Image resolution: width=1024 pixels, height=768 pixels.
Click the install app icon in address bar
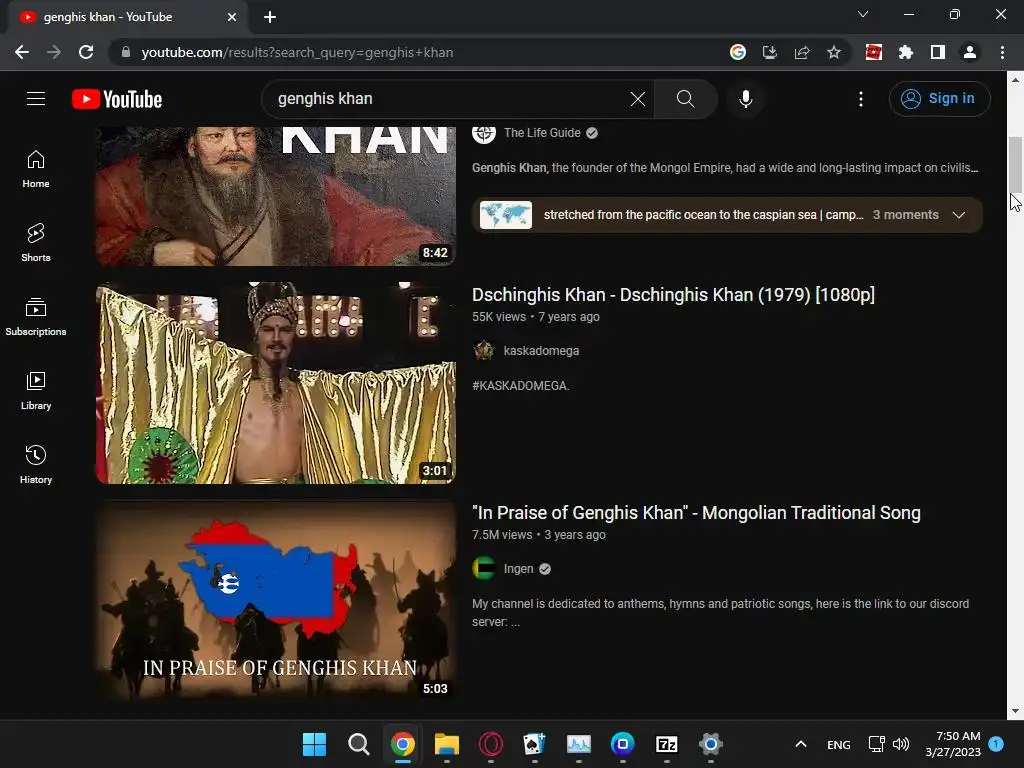[x=769, y=52]
